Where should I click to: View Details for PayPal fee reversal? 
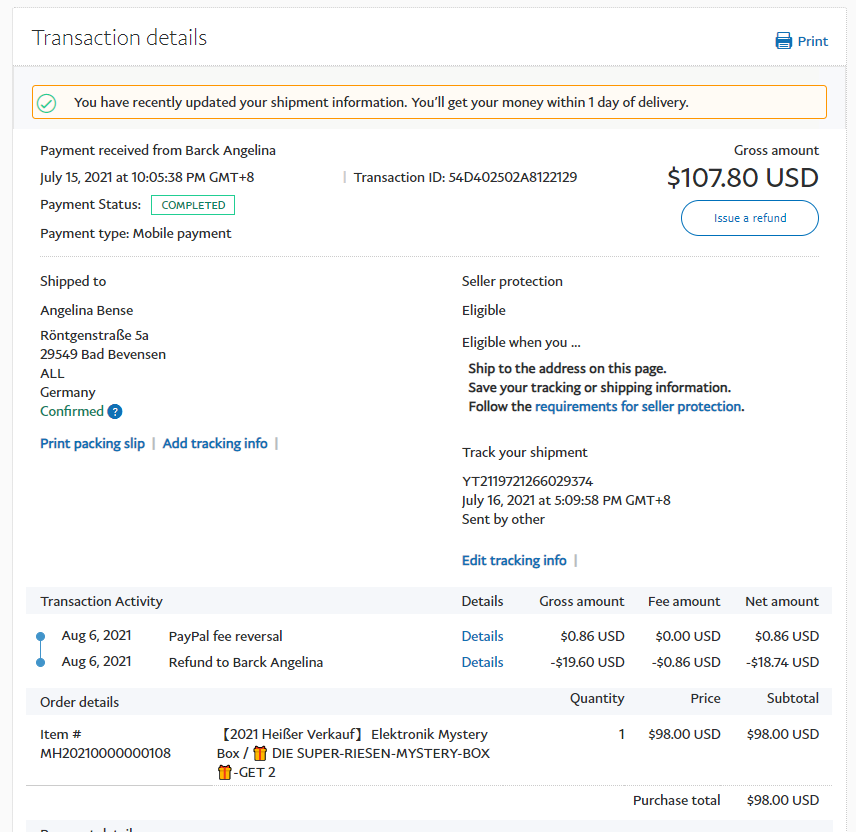tap(482, 636)
